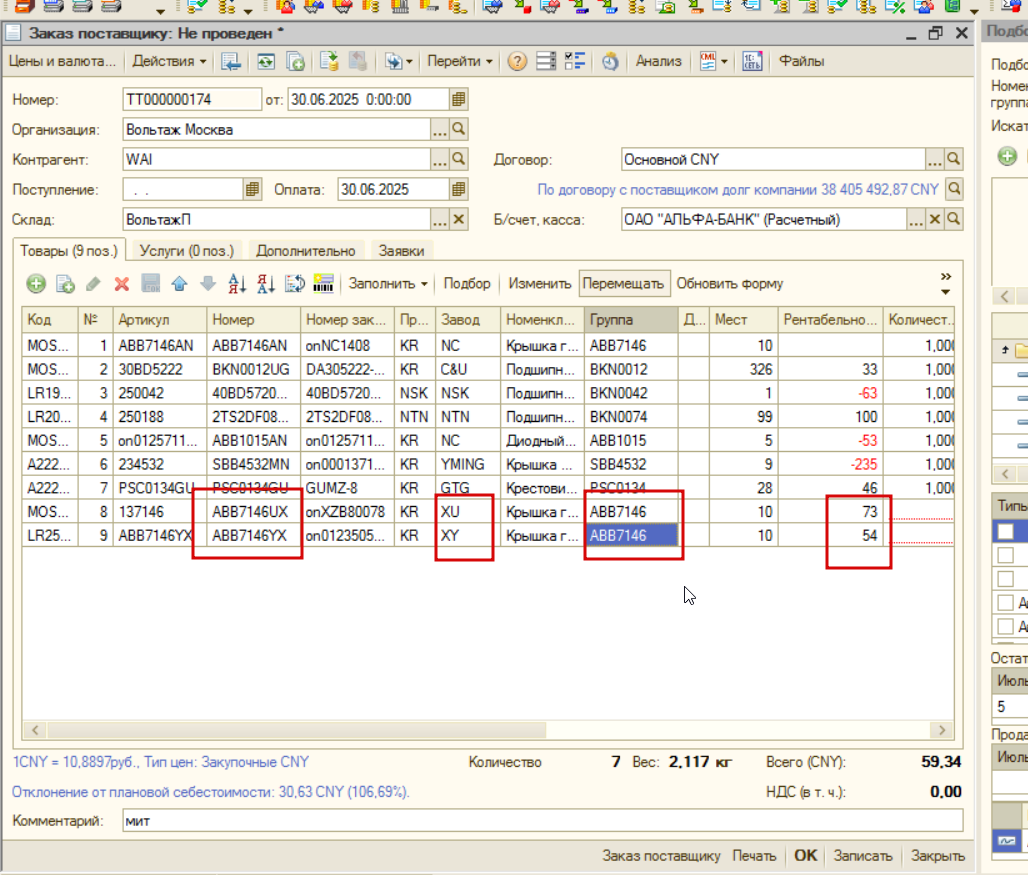Image resolution: width=1028 pixels, height=875 pixels.
Task: Switch to the Дополнительно tab
Action: 306,251
